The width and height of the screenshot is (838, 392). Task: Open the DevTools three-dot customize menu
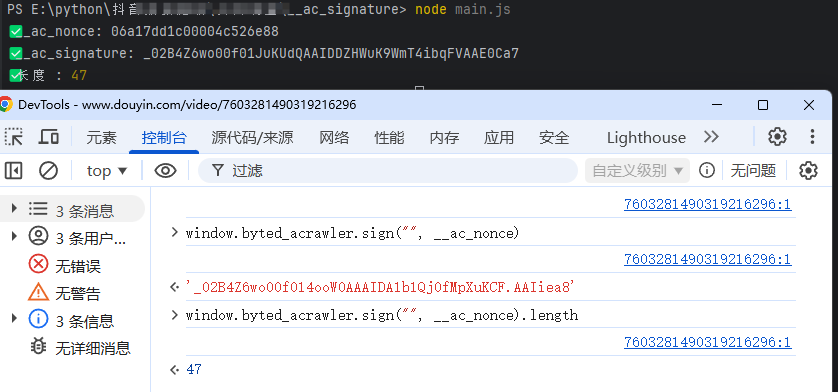tap(812, 137)
